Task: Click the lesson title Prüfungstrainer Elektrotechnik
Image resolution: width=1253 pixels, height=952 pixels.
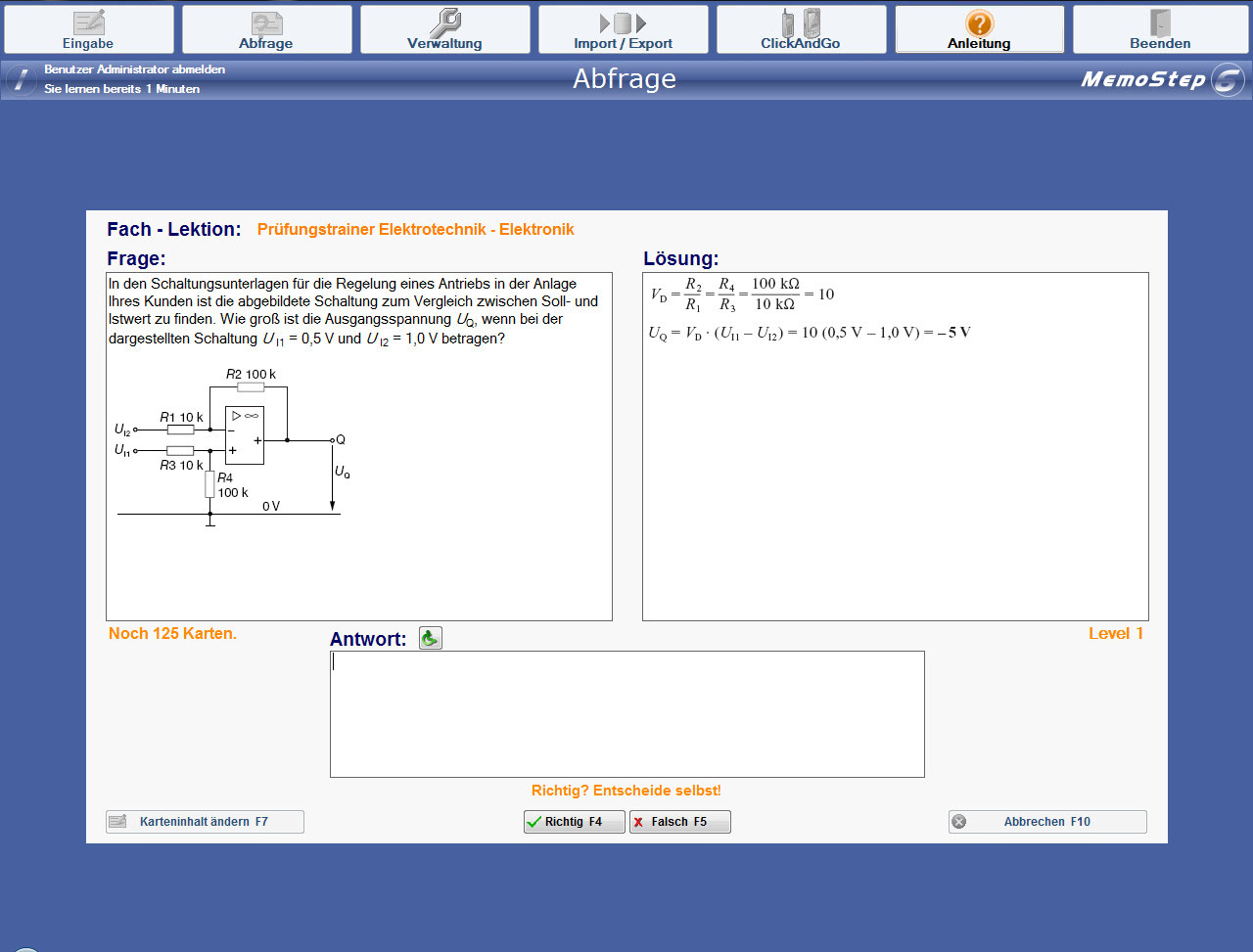Action: [x=415, y=230]
